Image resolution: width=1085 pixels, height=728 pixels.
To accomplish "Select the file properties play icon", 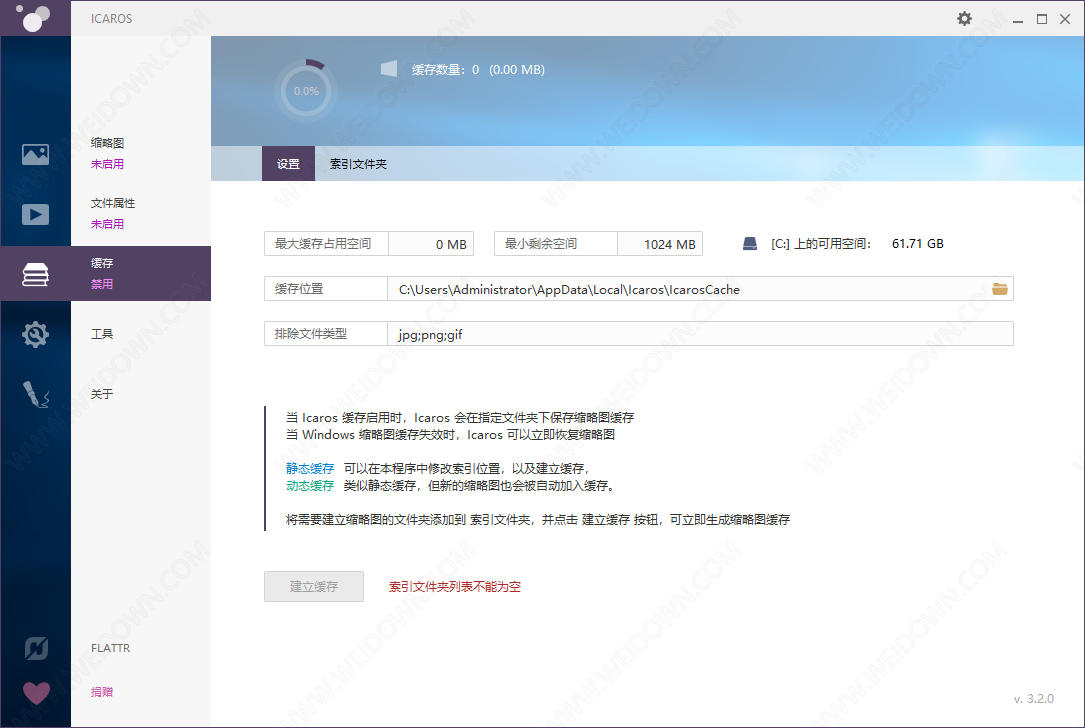I will tap(35, 215).
